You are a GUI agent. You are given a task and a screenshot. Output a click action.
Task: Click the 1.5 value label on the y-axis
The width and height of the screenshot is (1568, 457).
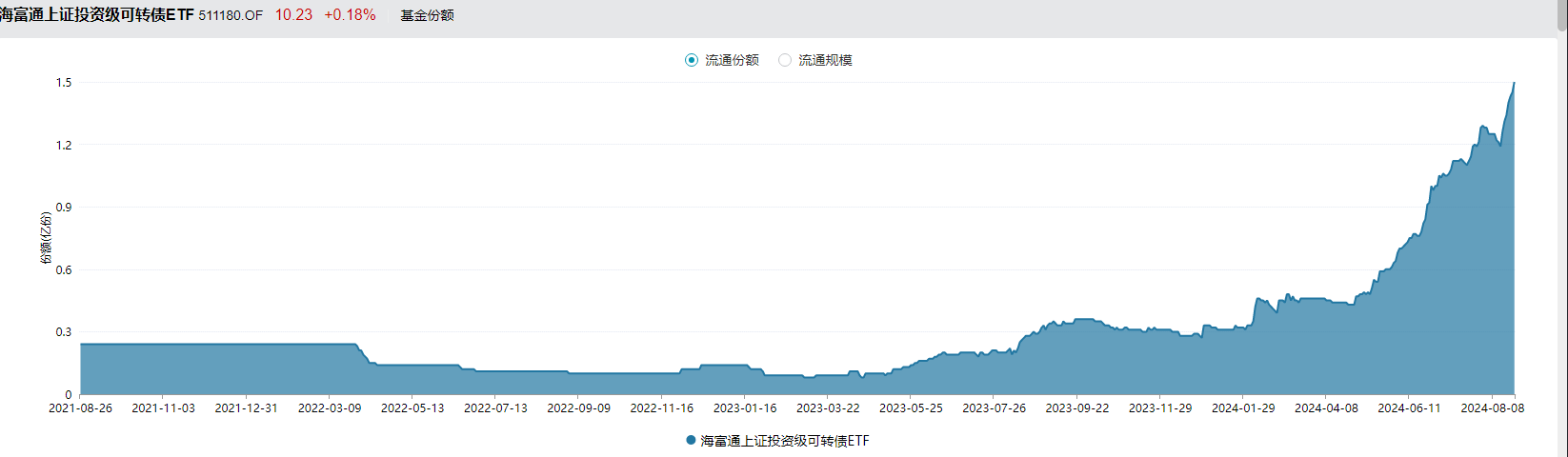(x=64, y=83)
